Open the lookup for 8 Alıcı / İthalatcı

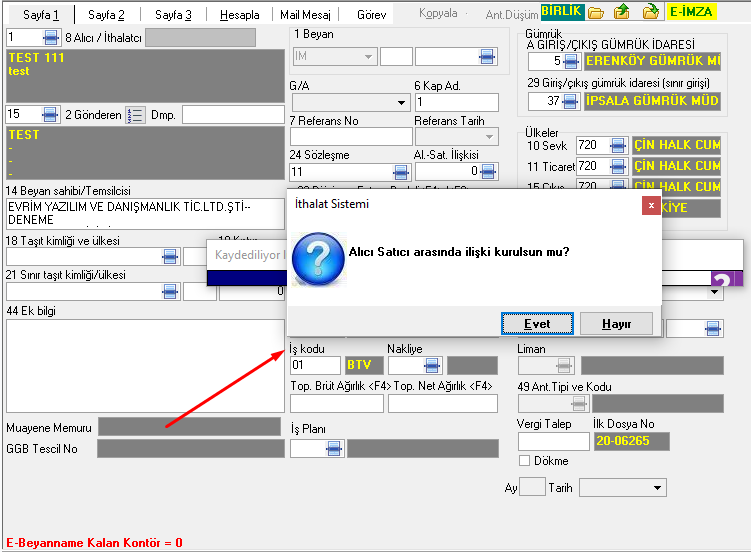[50, 38]
